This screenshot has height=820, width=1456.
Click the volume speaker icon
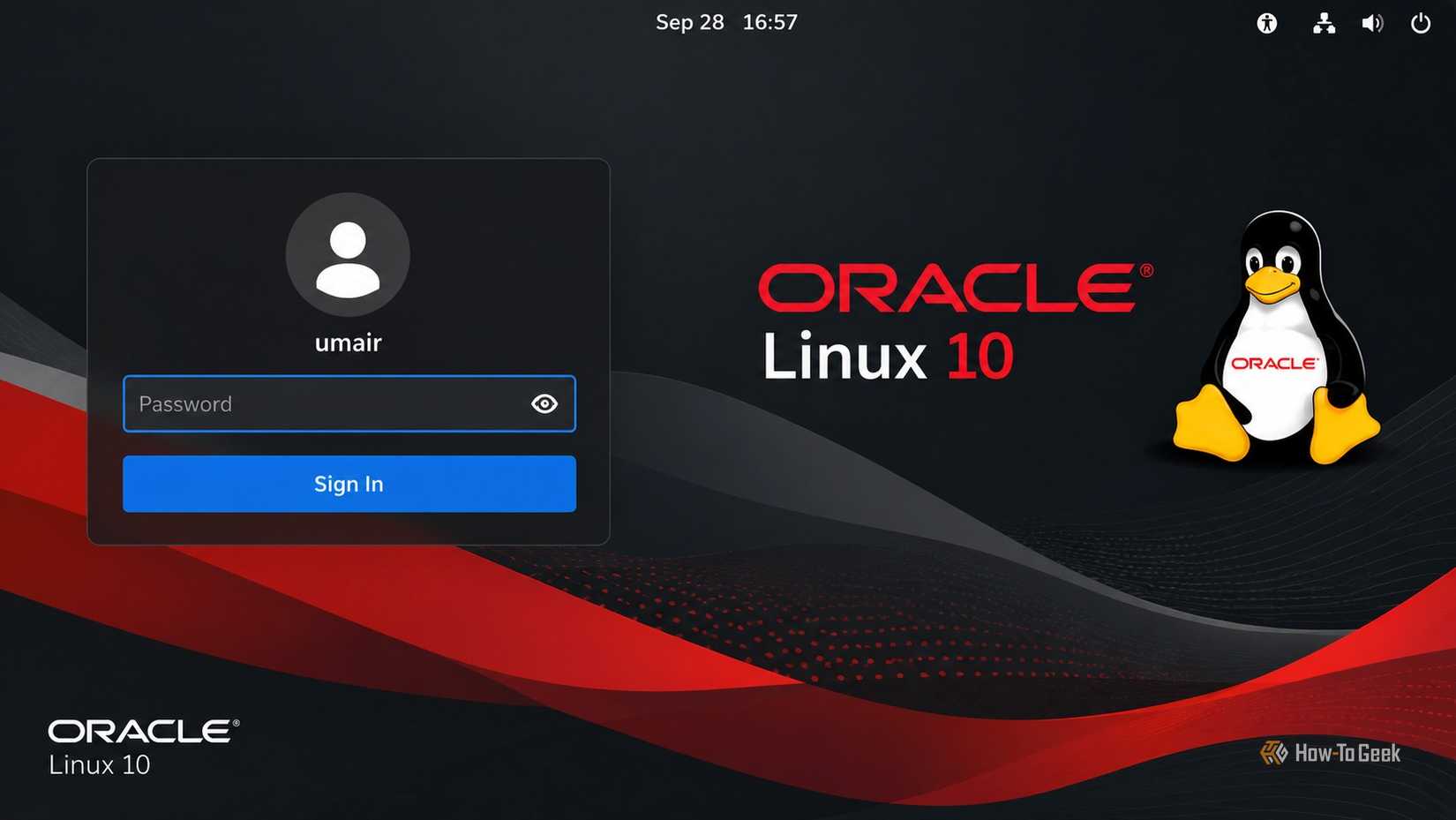coord(1372,23)
